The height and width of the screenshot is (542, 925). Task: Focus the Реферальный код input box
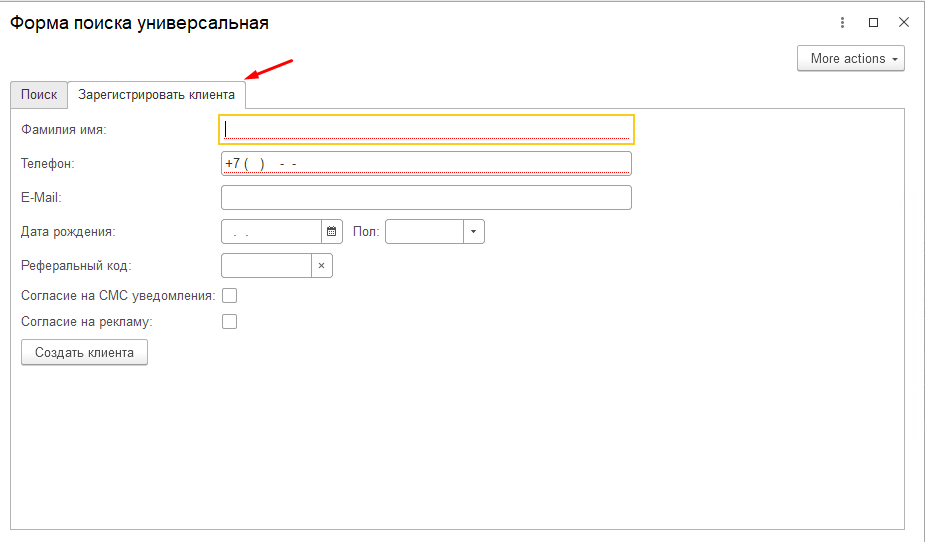pos(267,266)
